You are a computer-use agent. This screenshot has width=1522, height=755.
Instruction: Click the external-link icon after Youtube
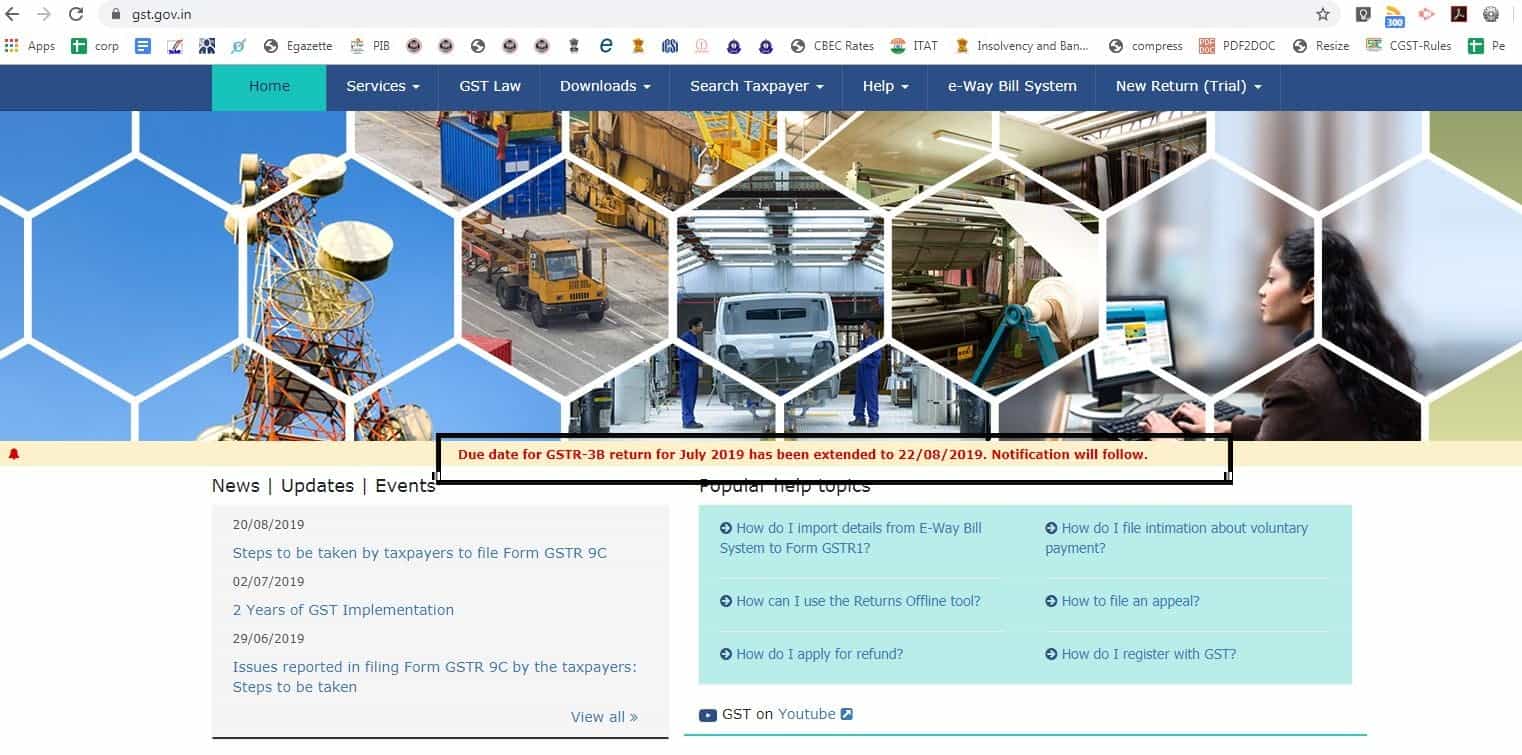click(x=847, y=714)
